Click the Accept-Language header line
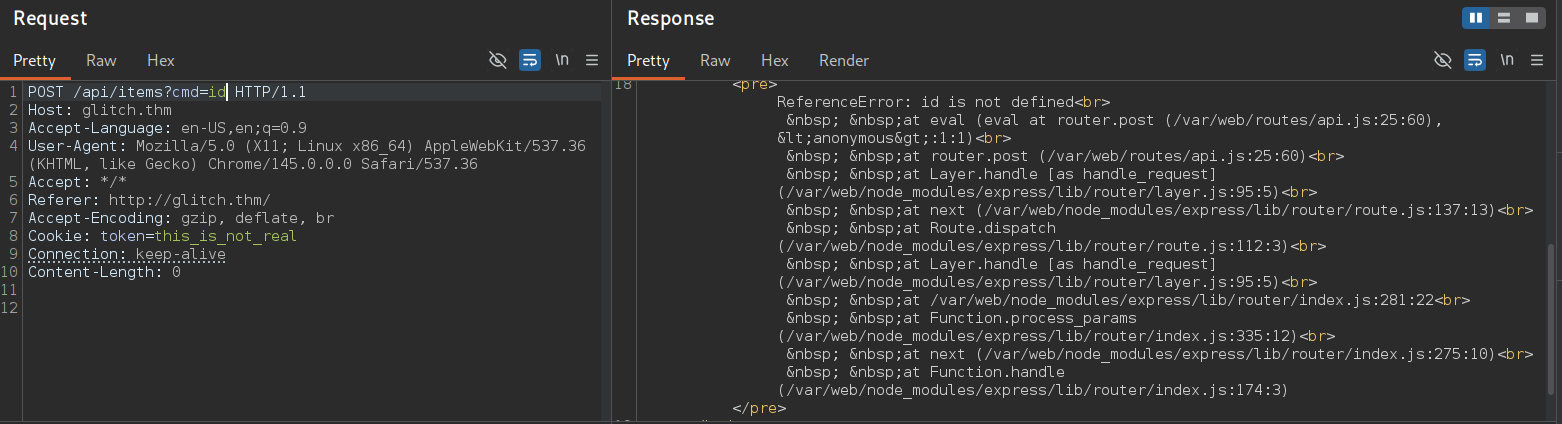 click(167, 128)
